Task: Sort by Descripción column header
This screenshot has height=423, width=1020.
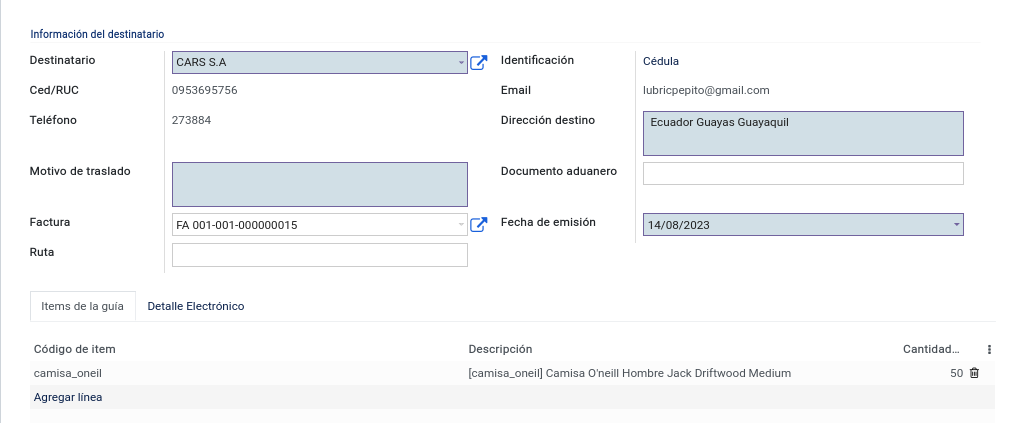Action: [500, 349]
